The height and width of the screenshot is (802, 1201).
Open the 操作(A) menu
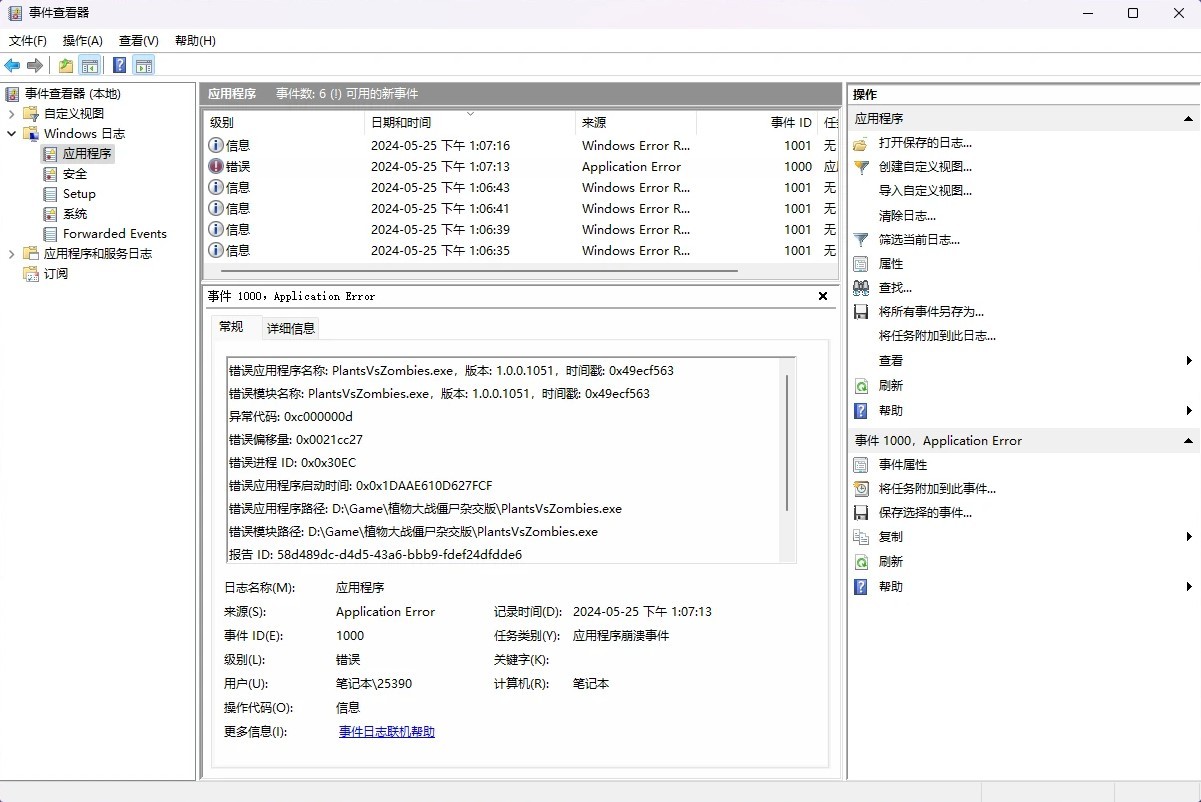pyautogui.click(x=83, y=41)
